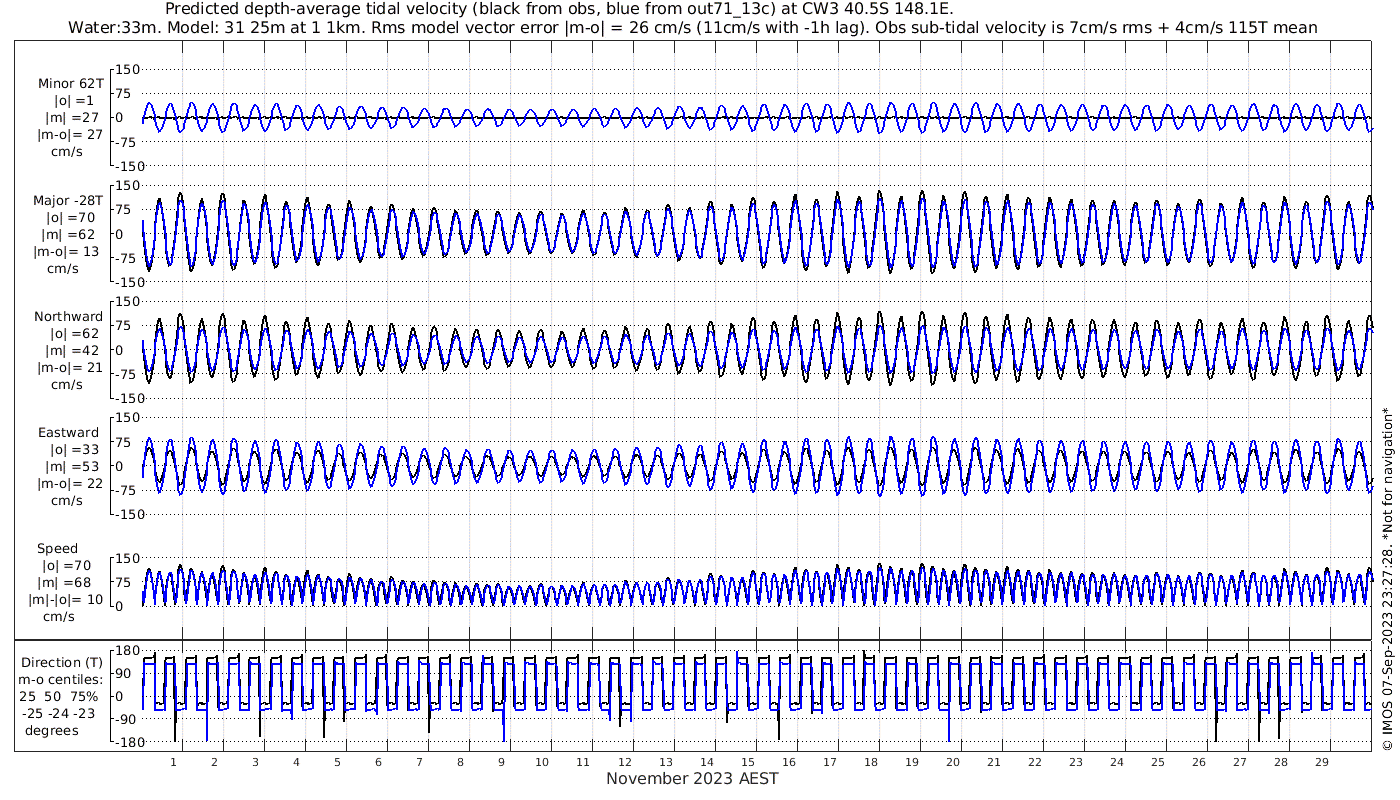Image resolution: width=1400 pixels, height=800 pixels.
Task: Click '|m| =62' under Major -28T
Action: point(69,234)
